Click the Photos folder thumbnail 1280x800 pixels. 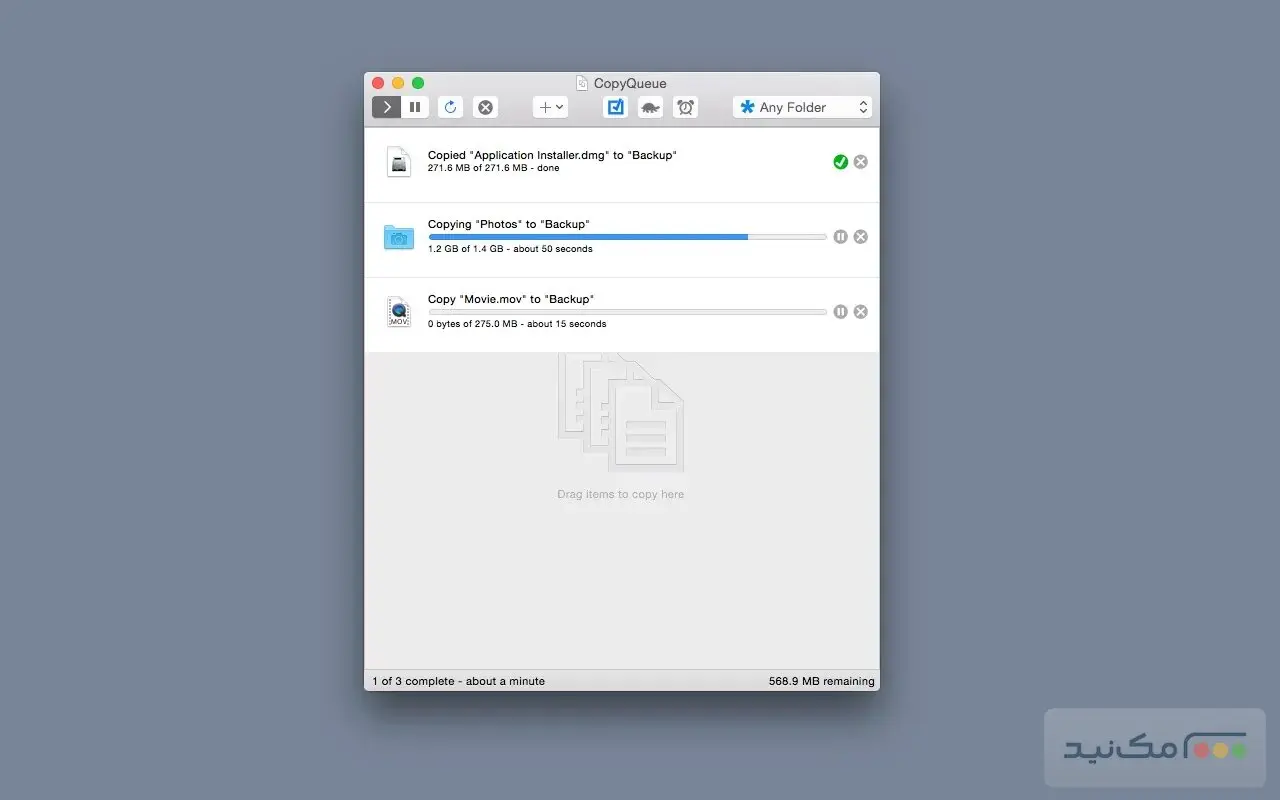click(x=398, y=236)
